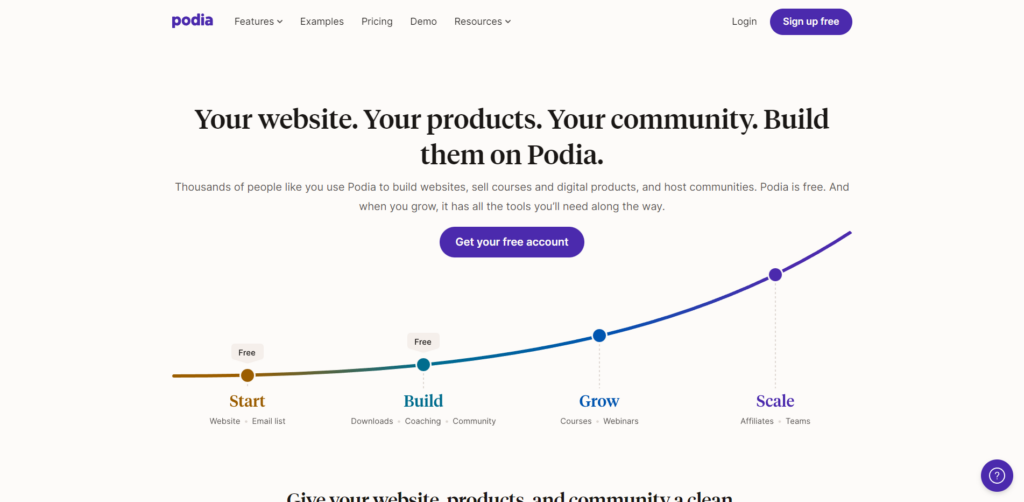Click the Community label under Build
1024x502 pixels.
pos(474,421)
